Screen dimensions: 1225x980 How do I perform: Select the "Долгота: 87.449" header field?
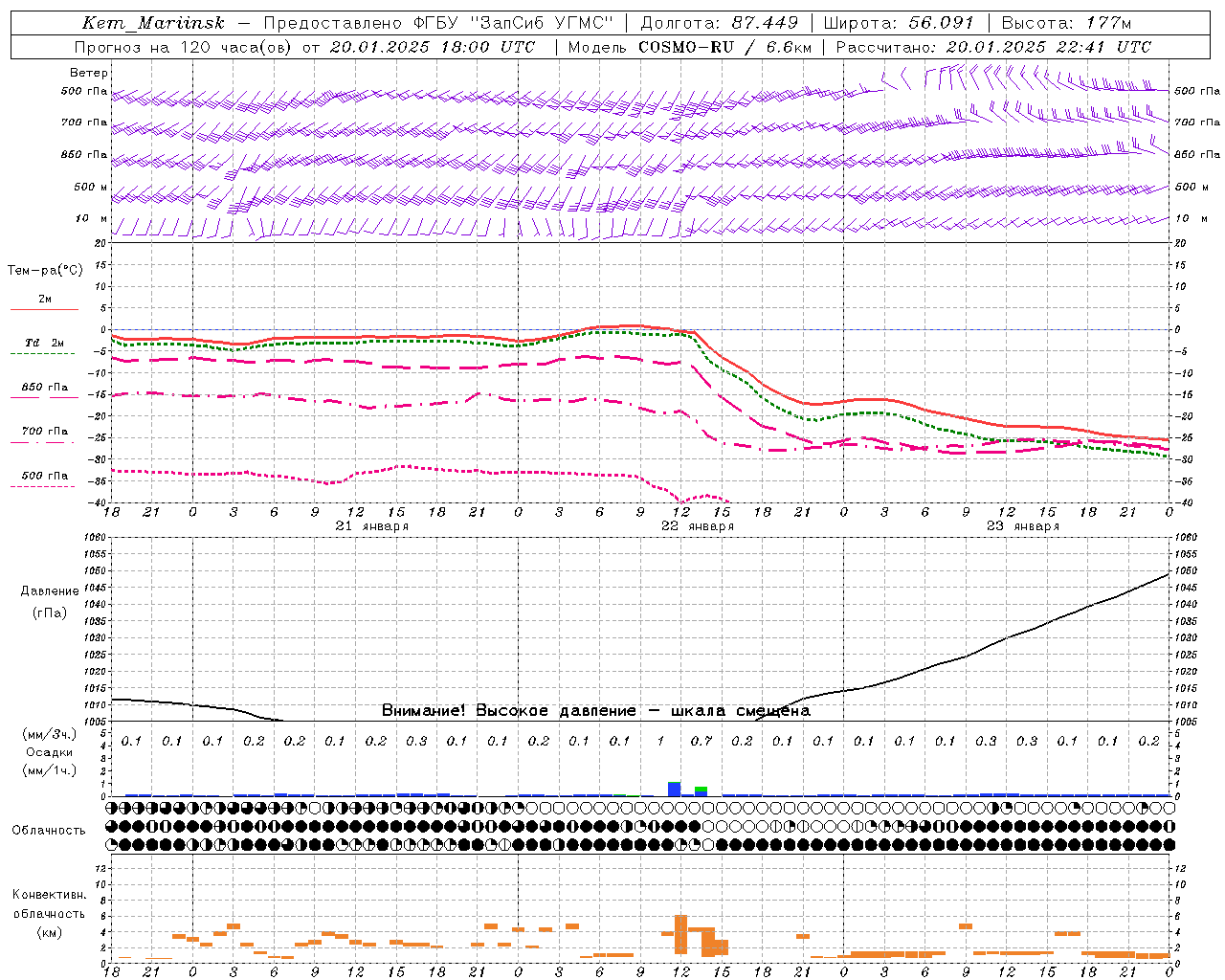pyautogui.click(x=720, y=23)
